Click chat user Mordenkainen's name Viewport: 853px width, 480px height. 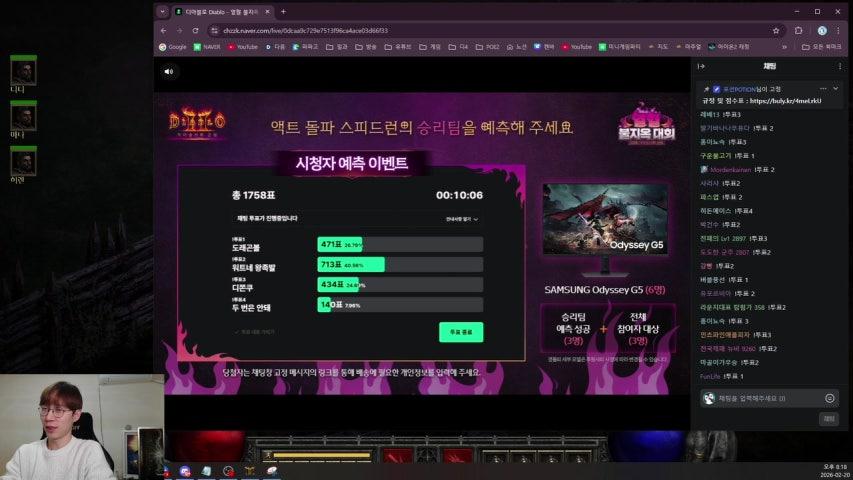(x=730, y=170)
